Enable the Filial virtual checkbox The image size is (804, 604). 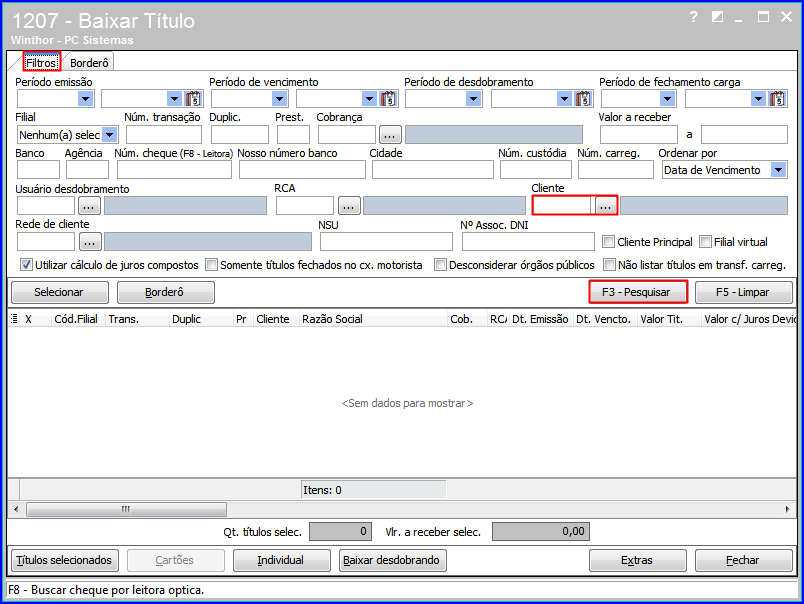click(706, 241)
